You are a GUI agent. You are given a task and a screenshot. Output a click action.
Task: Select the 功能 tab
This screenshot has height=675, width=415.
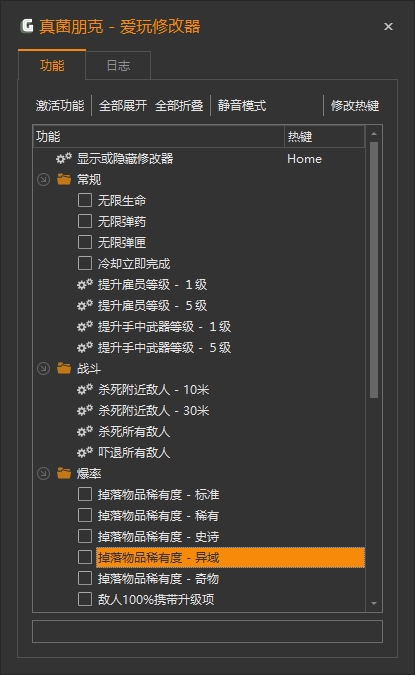(x=52, y=65)
